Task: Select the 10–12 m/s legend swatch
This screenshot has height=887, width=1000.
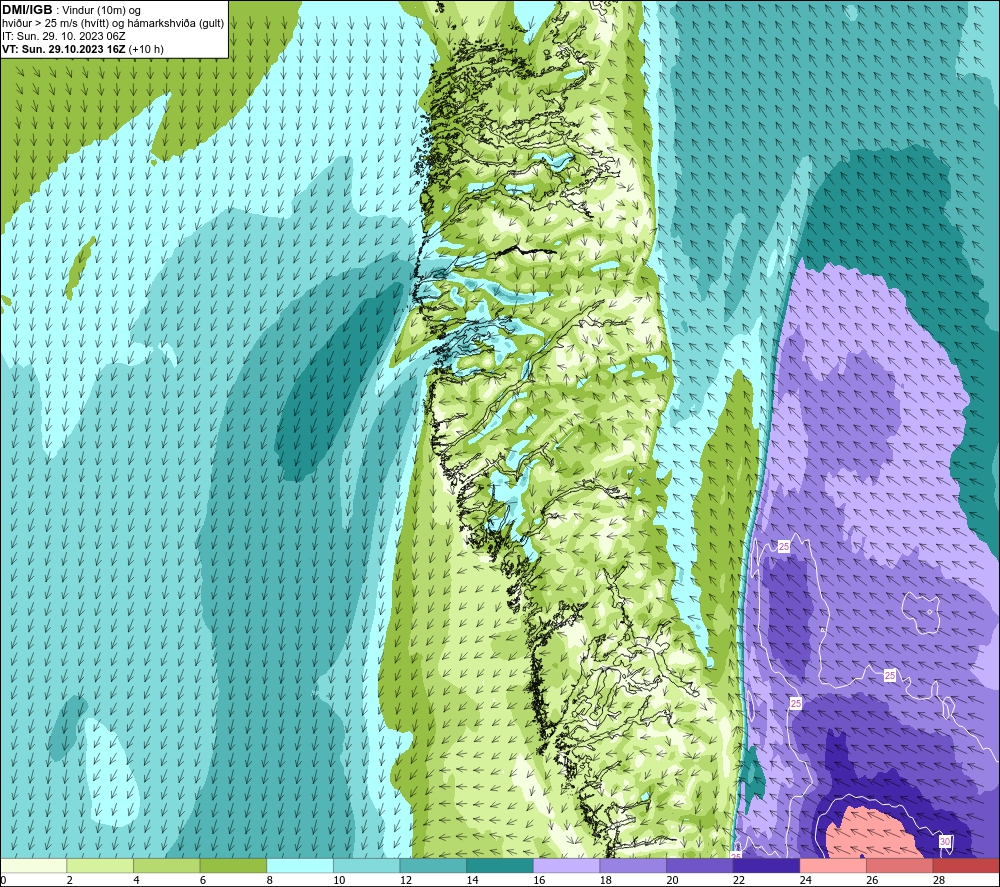Action: click(366, 865)
